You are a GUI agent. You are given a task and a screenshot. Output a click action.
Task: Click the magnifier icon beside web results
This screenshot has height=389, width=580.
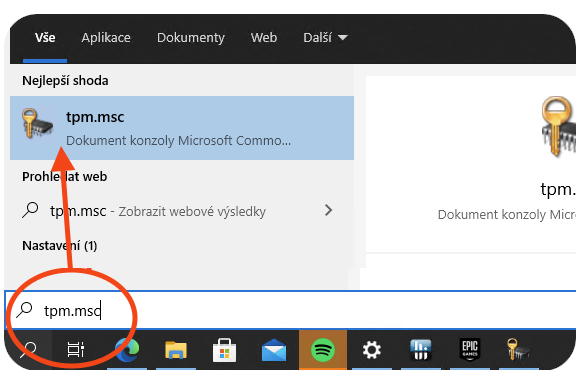tap(30, 210)
